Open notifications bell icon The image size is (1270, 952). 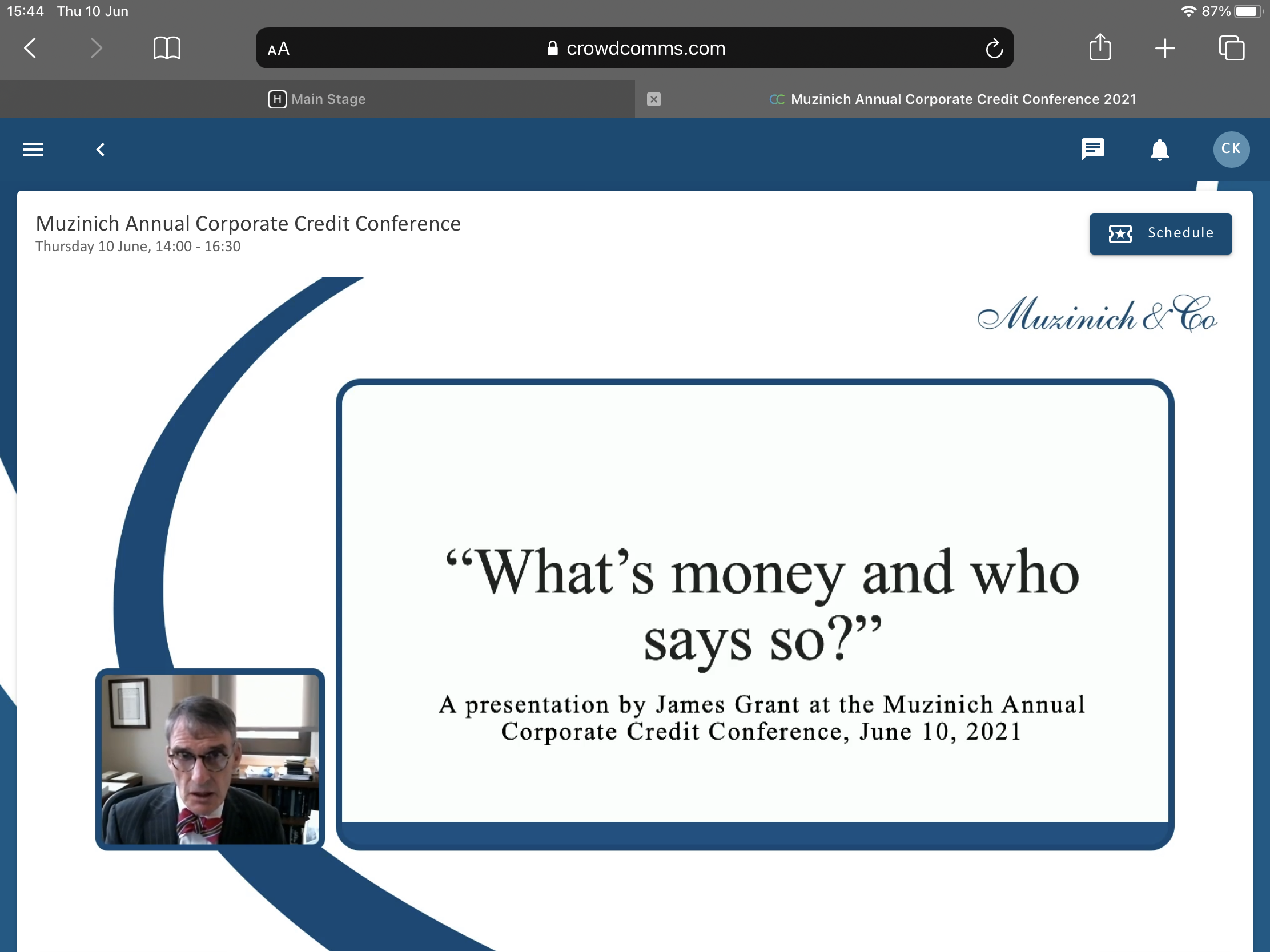(x=1159, y=150)
